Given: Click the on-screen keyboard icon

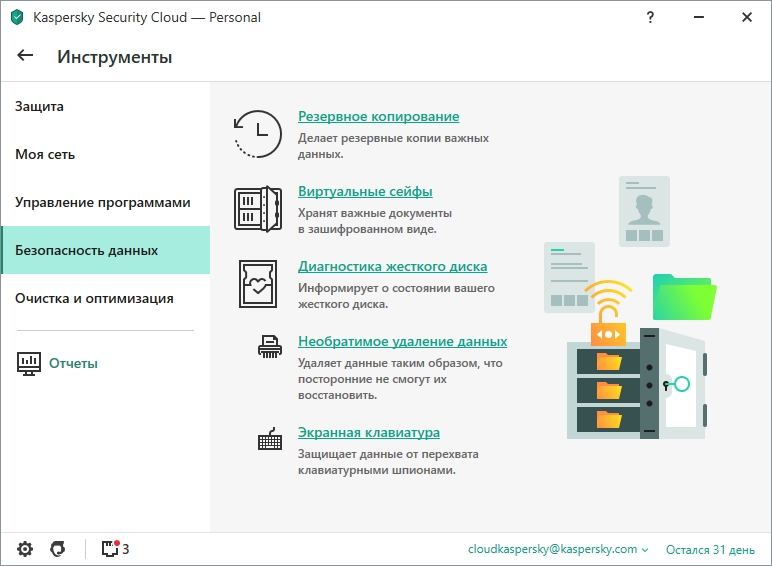Looking at the screenshot, I should pyautogui.click(x=270, y=439).
